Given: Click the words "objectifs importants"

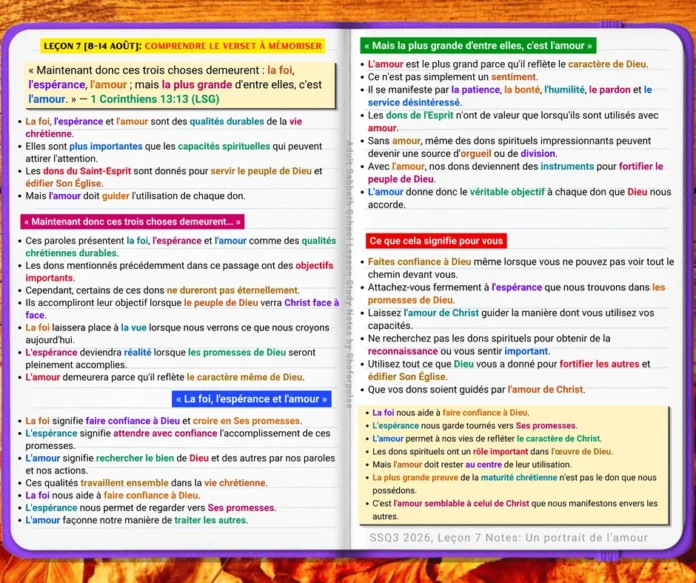Looking at the screenshot, I should tap(179, 272).
